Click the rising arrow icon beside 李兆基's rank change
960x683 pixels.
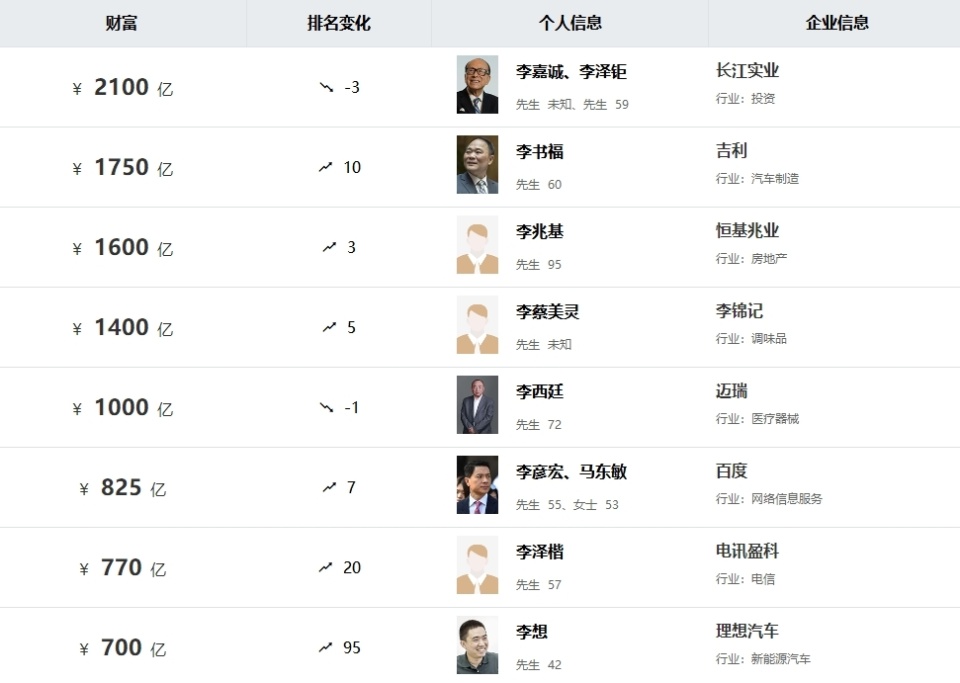point(327,247)
